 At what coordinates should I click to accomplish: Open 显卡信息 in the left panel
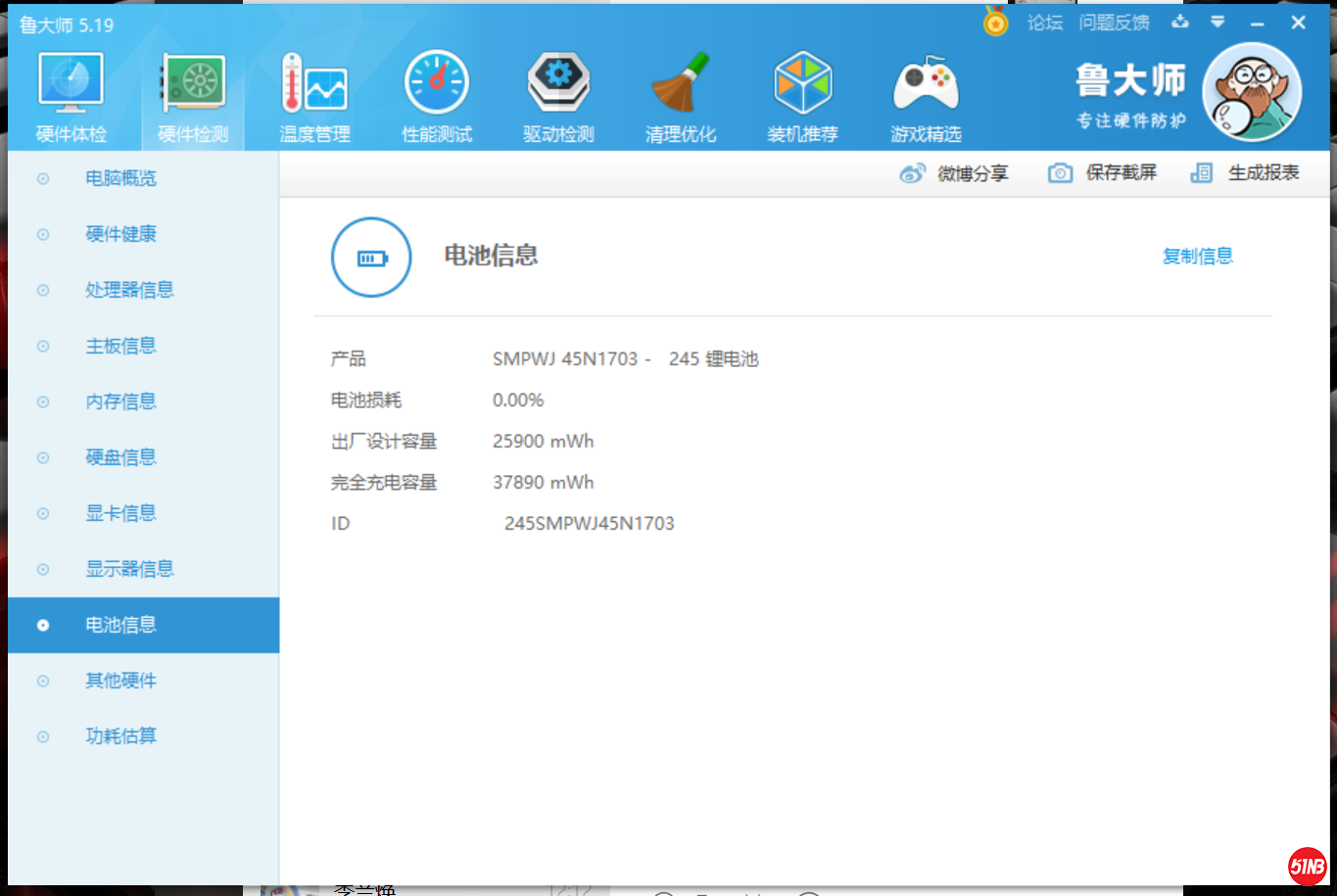pos(120,513)
